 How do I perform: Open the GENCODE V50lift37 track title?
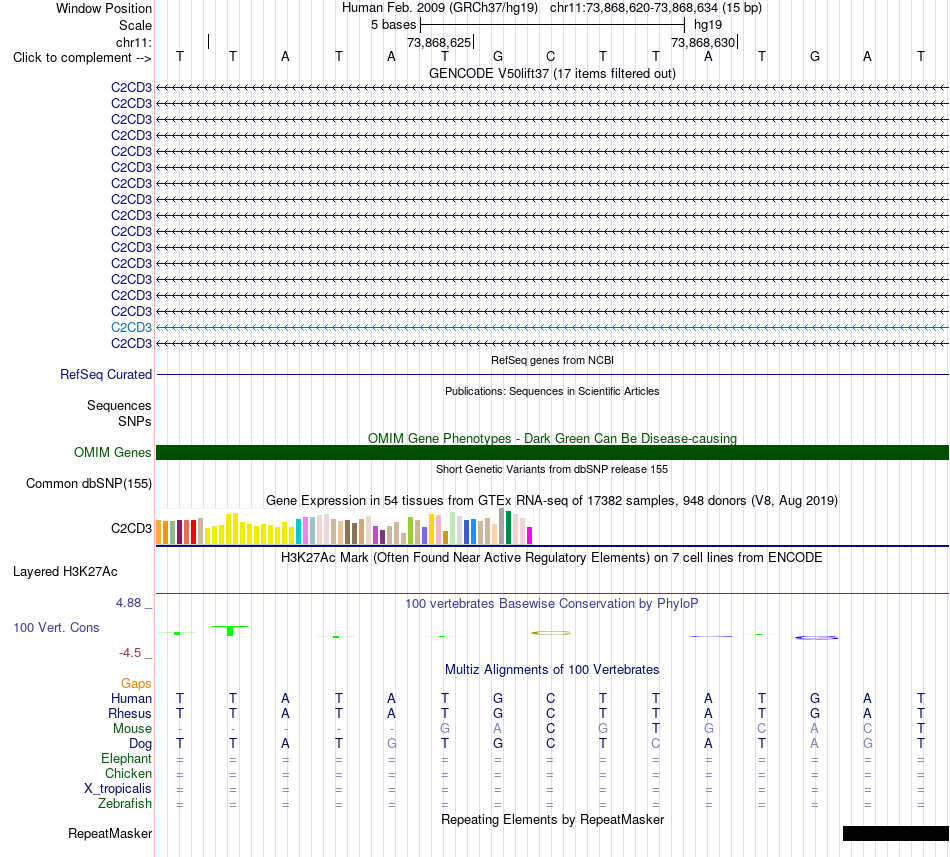(552, 73)
